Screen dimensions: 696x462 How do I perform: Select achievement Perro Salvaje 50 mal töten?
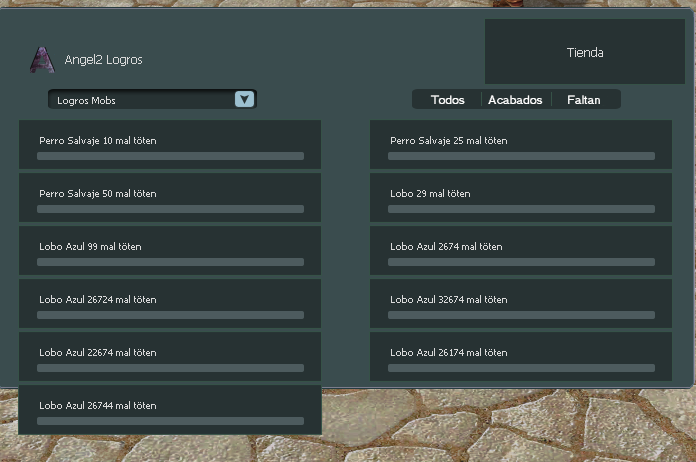(170, 197)
